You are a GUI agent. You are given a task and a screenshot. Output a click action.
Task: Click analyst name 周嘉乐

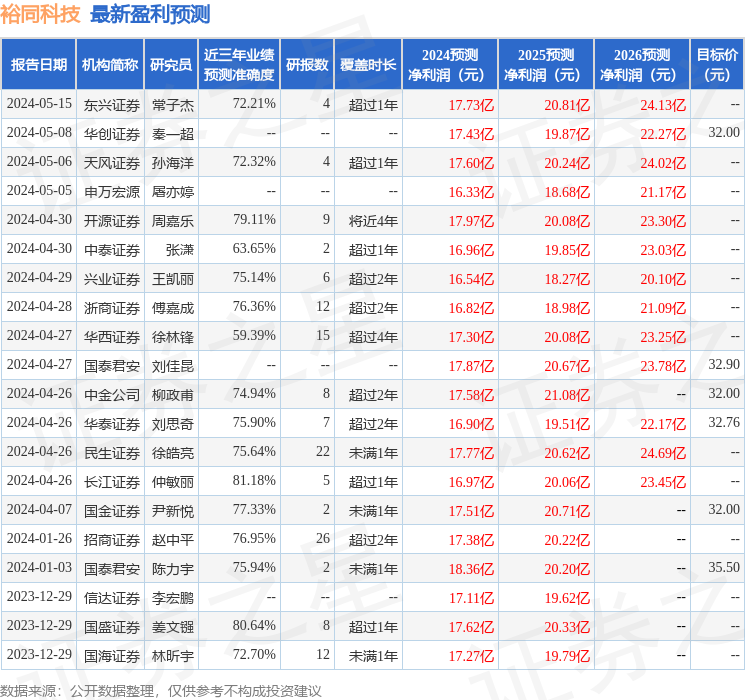tap(173, 221)
